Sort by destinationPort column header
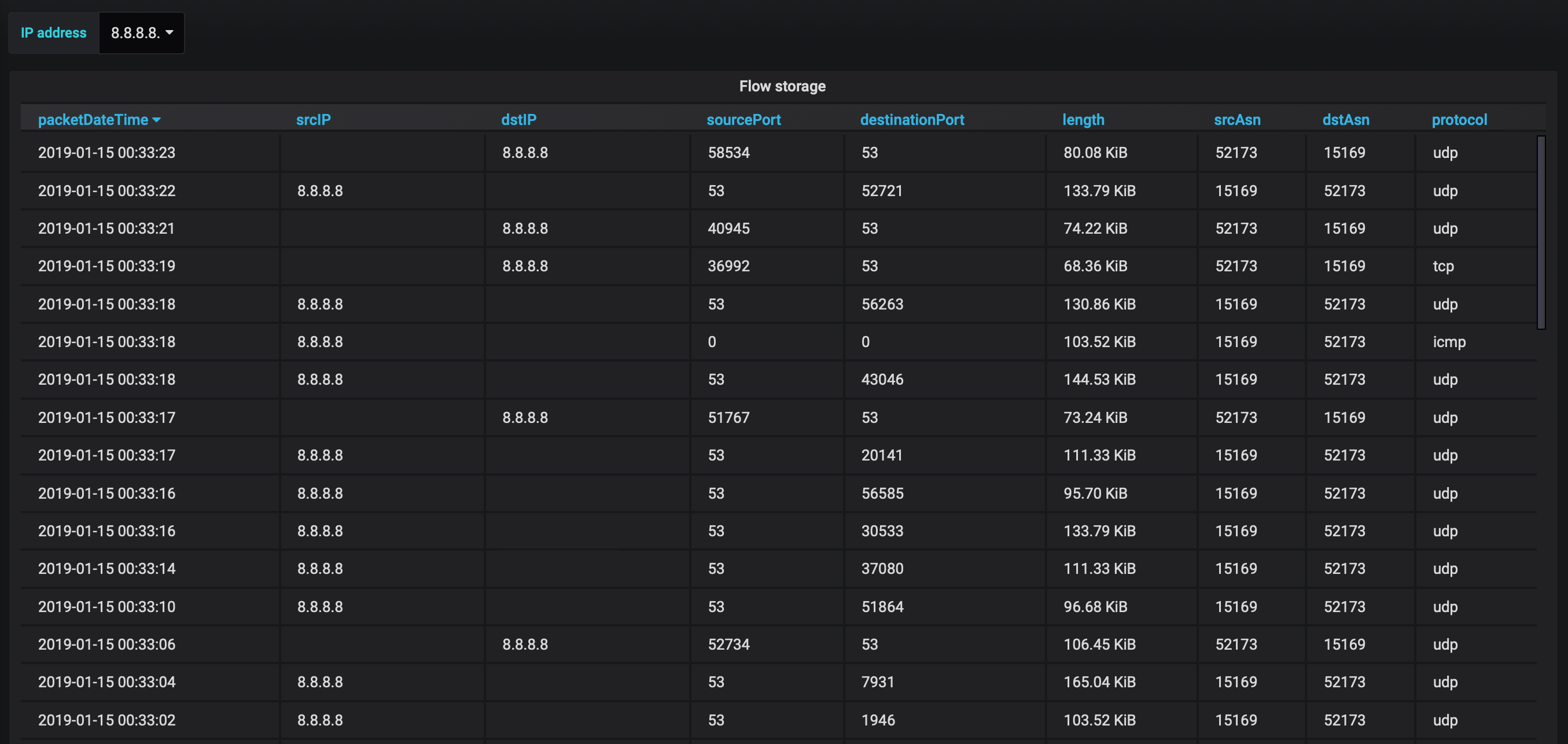Viewport: 1568px width, 744px height. pos(911,120)
